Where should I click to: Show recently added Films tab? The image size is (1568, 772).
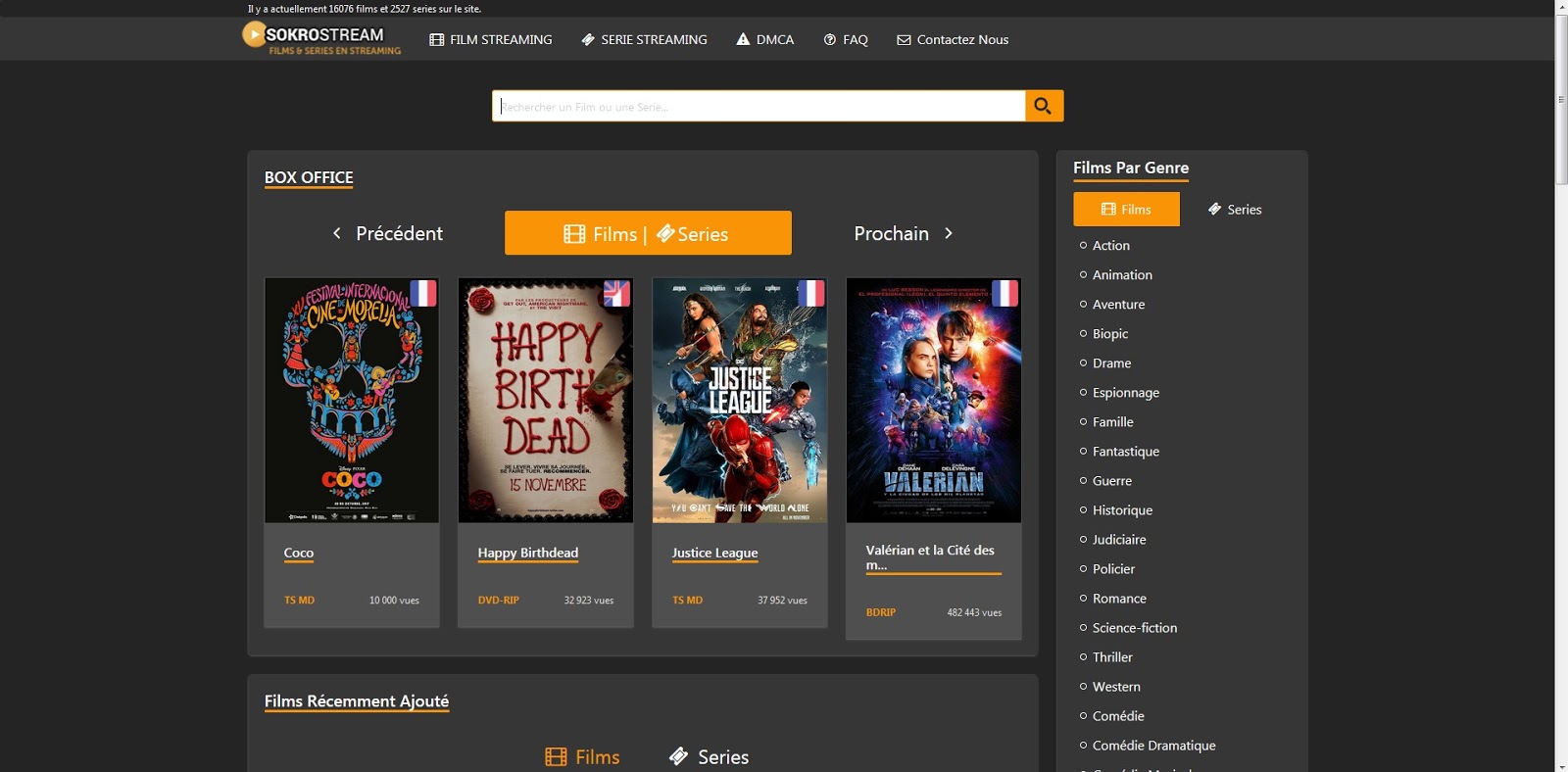[582, 756]
